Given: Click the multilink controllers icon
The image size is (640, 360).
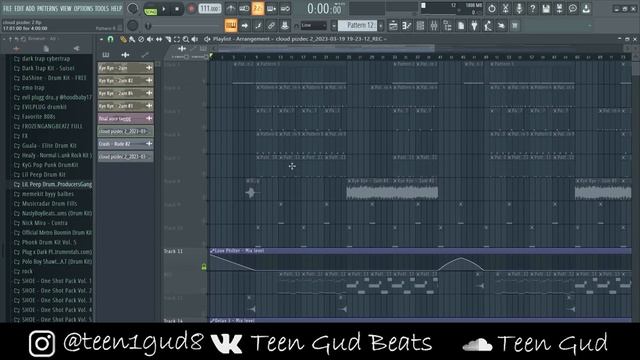Looking at the screenshot, I should [284, 26].
